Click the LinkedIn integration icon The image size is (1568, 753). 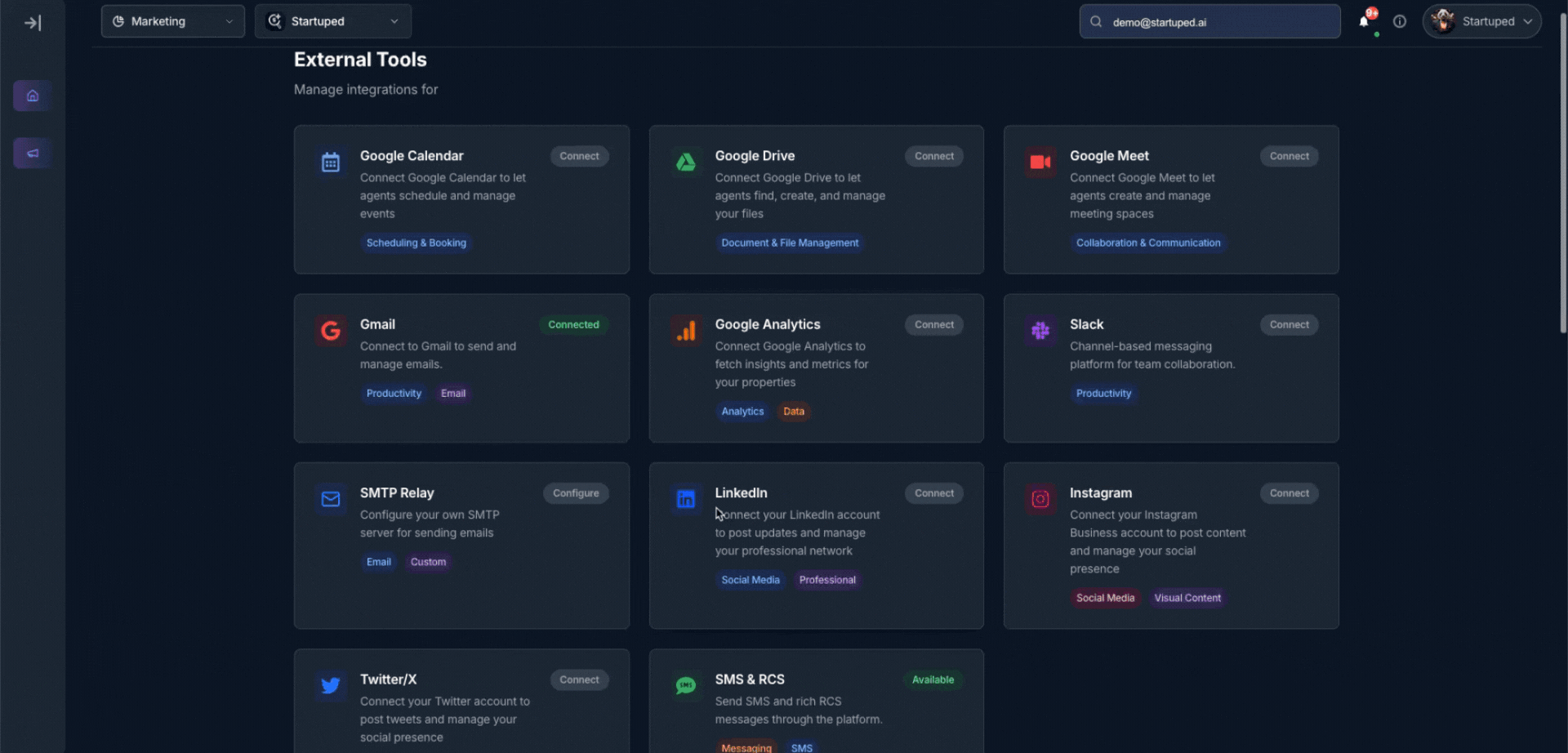click(686, 499)
